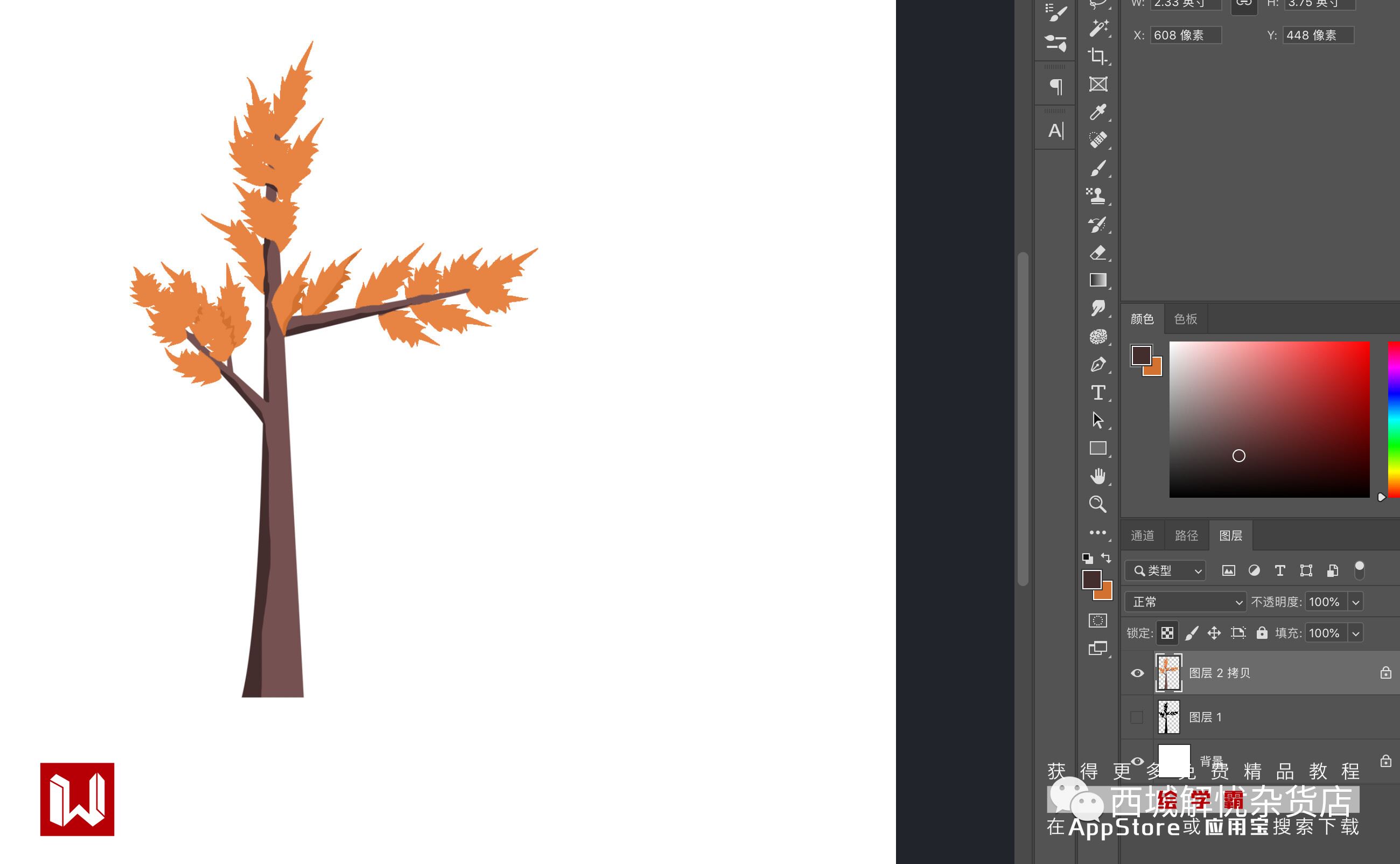1400x864 pixels.
Task: Swap foreground and background colors
Action: pyautogui.click(x=1107, y=558)
